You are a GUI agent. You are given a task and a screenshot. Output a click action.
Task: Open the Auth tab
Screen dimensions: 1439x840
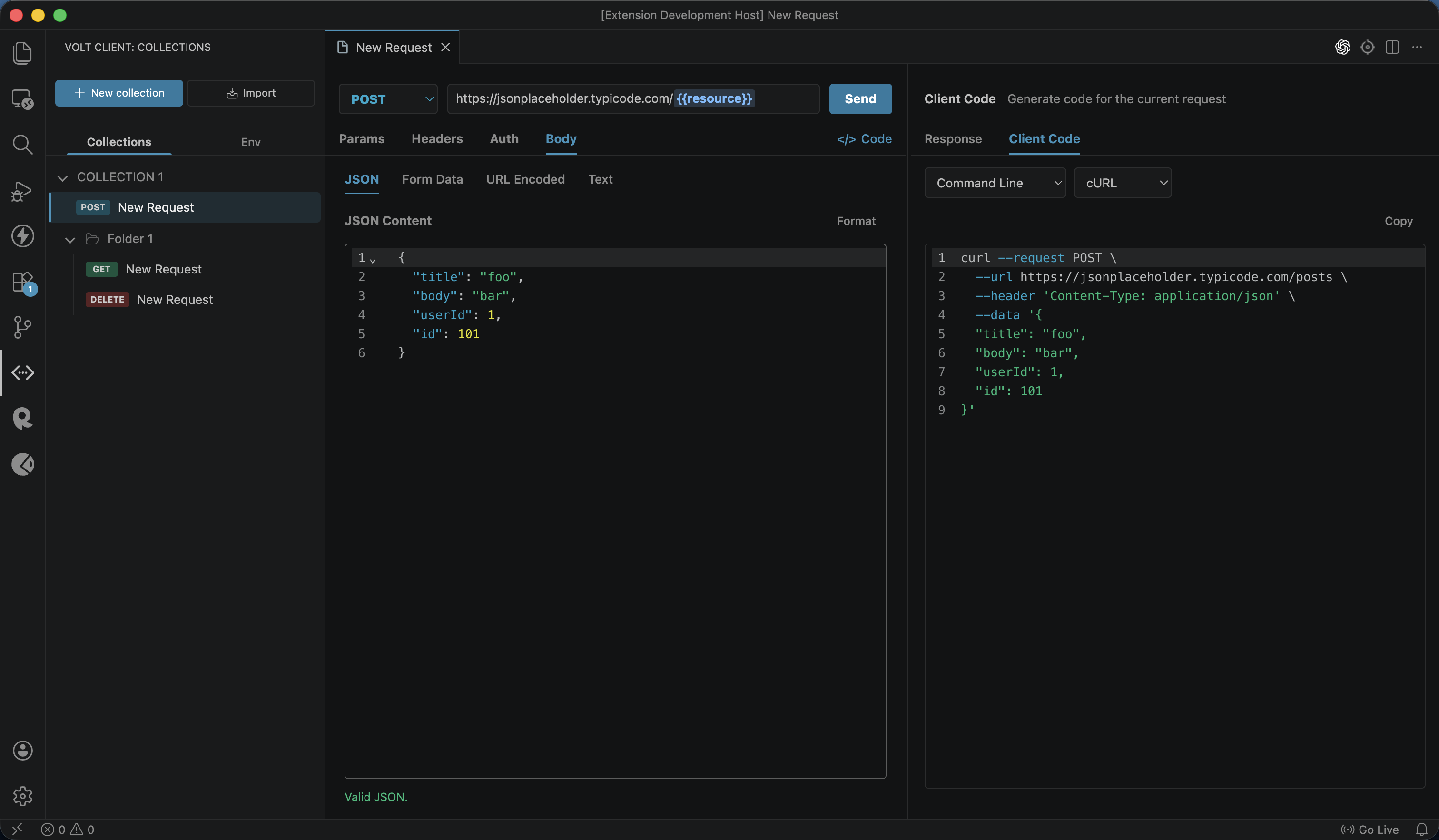[x=503, y=139]
